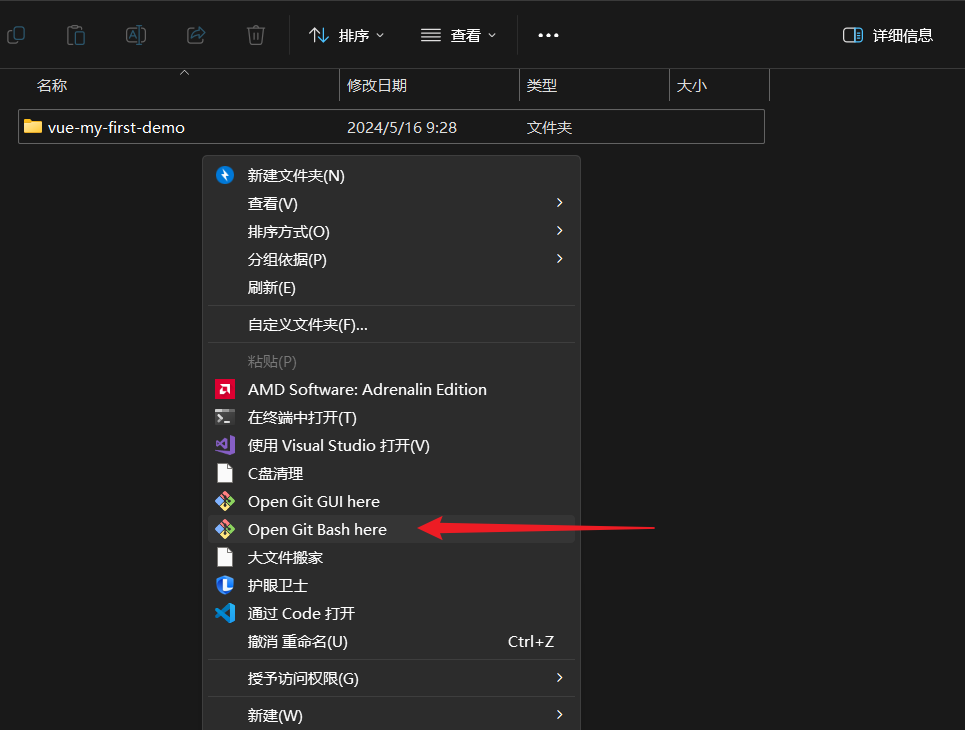
Task: Click the Git GUI diamond icon
Action: point(225,501)
